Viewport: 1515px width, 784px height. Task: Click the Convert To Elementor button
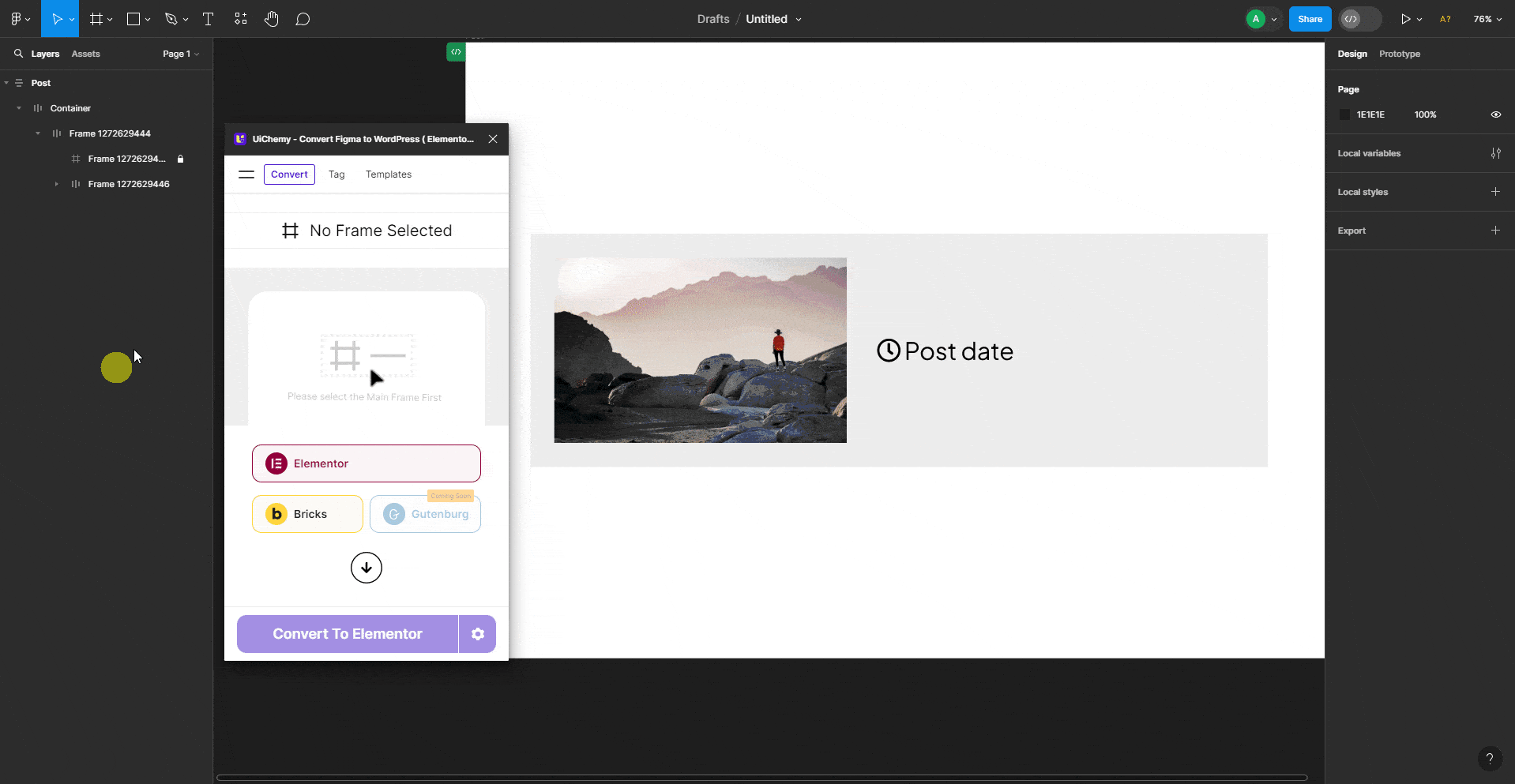(x=346, y=633)
